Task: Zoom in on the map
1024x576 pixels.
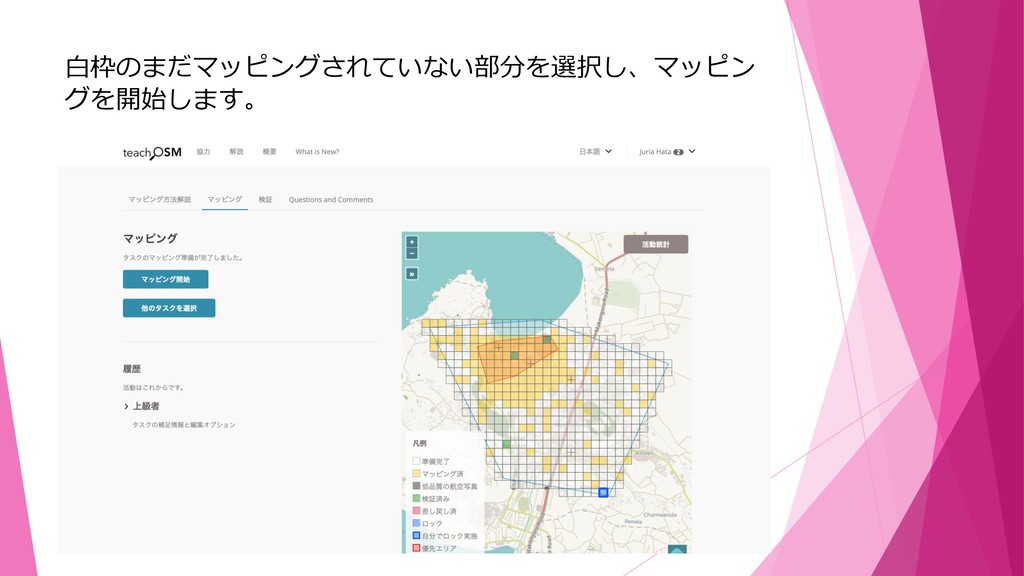Action: pyautogui.click(x=411, y=242)
